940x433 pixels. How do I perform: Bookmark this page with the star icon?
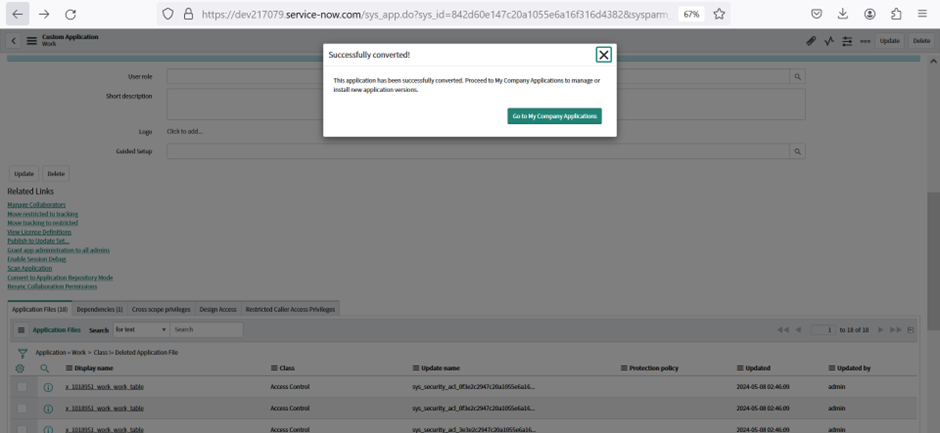[x=719, y=14]
